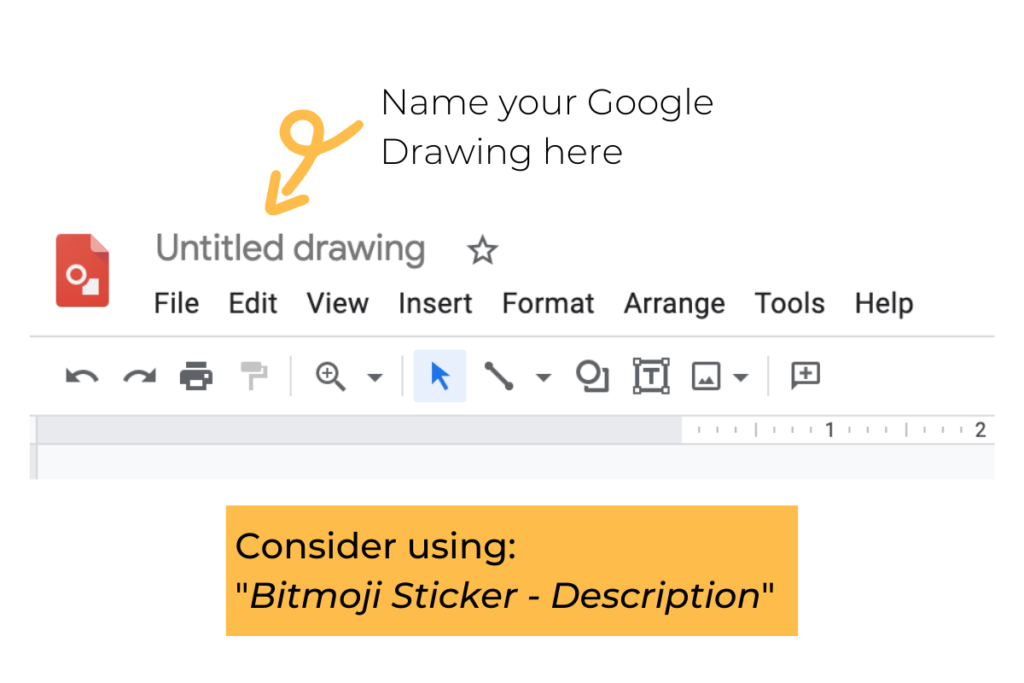
Task: Expand the line type dropdown arrow
Action: point(543,378)
